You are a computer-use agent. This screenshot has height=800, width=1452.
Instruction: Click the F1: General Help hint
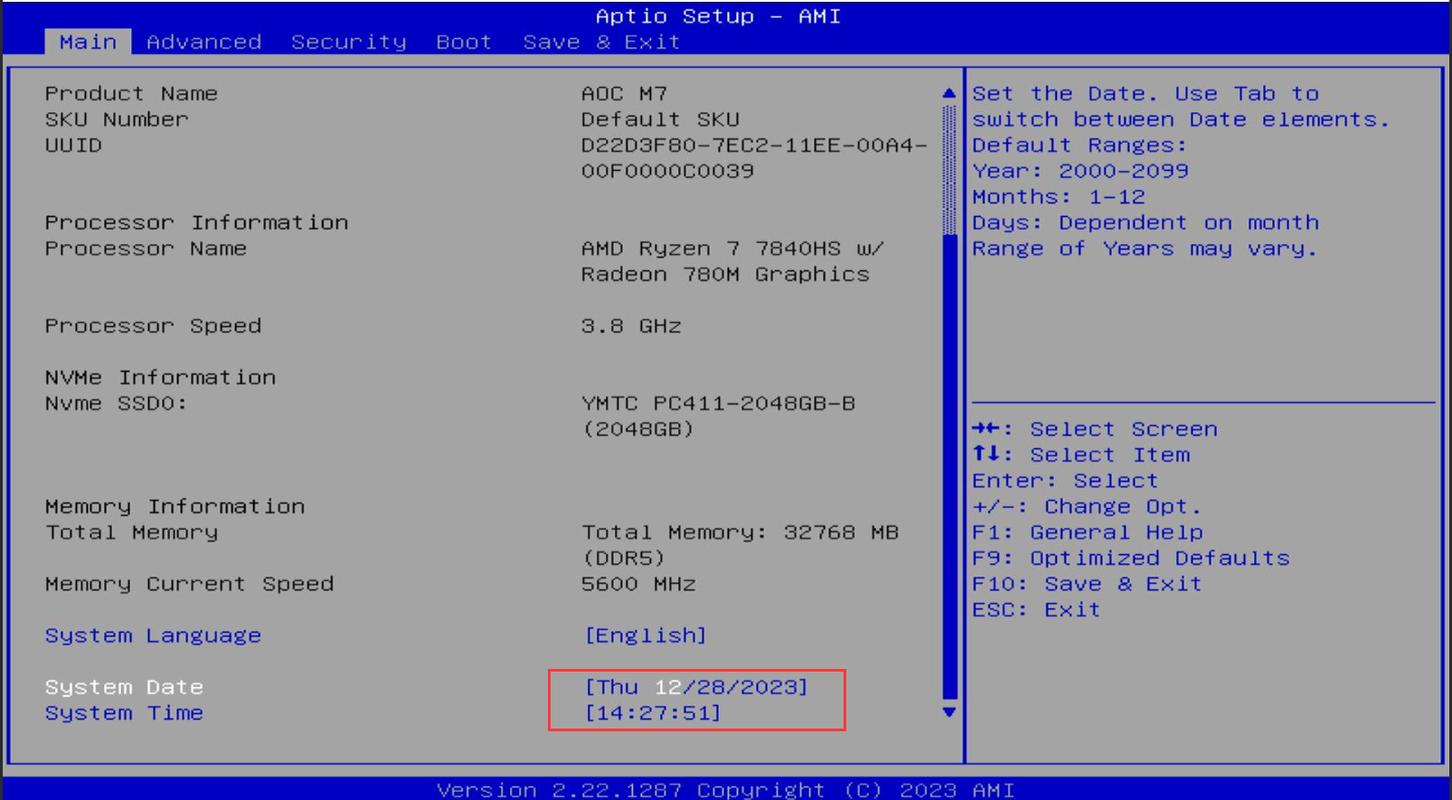point(1087,532)
